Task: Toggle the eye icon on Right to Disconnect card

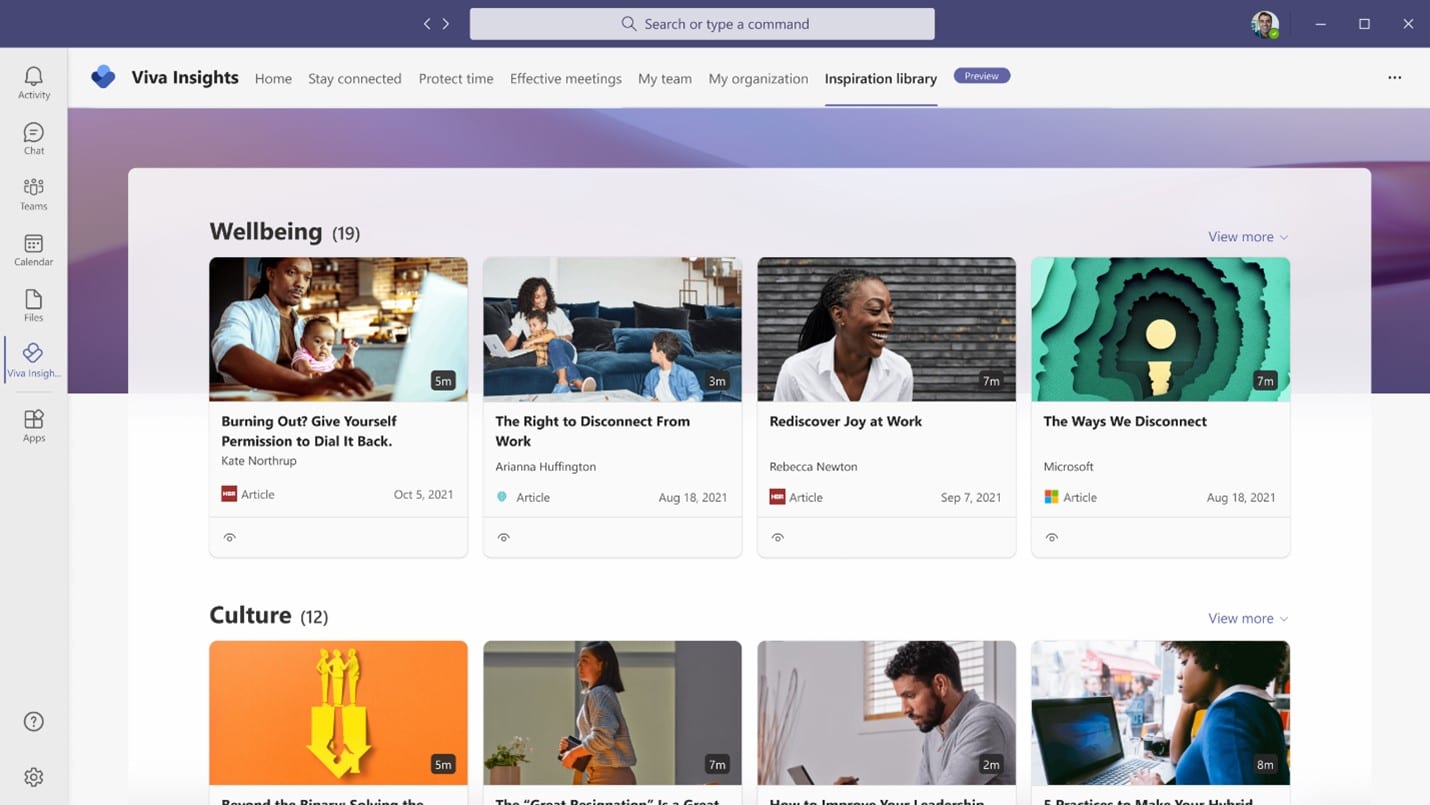Action: tap(504, 538)
